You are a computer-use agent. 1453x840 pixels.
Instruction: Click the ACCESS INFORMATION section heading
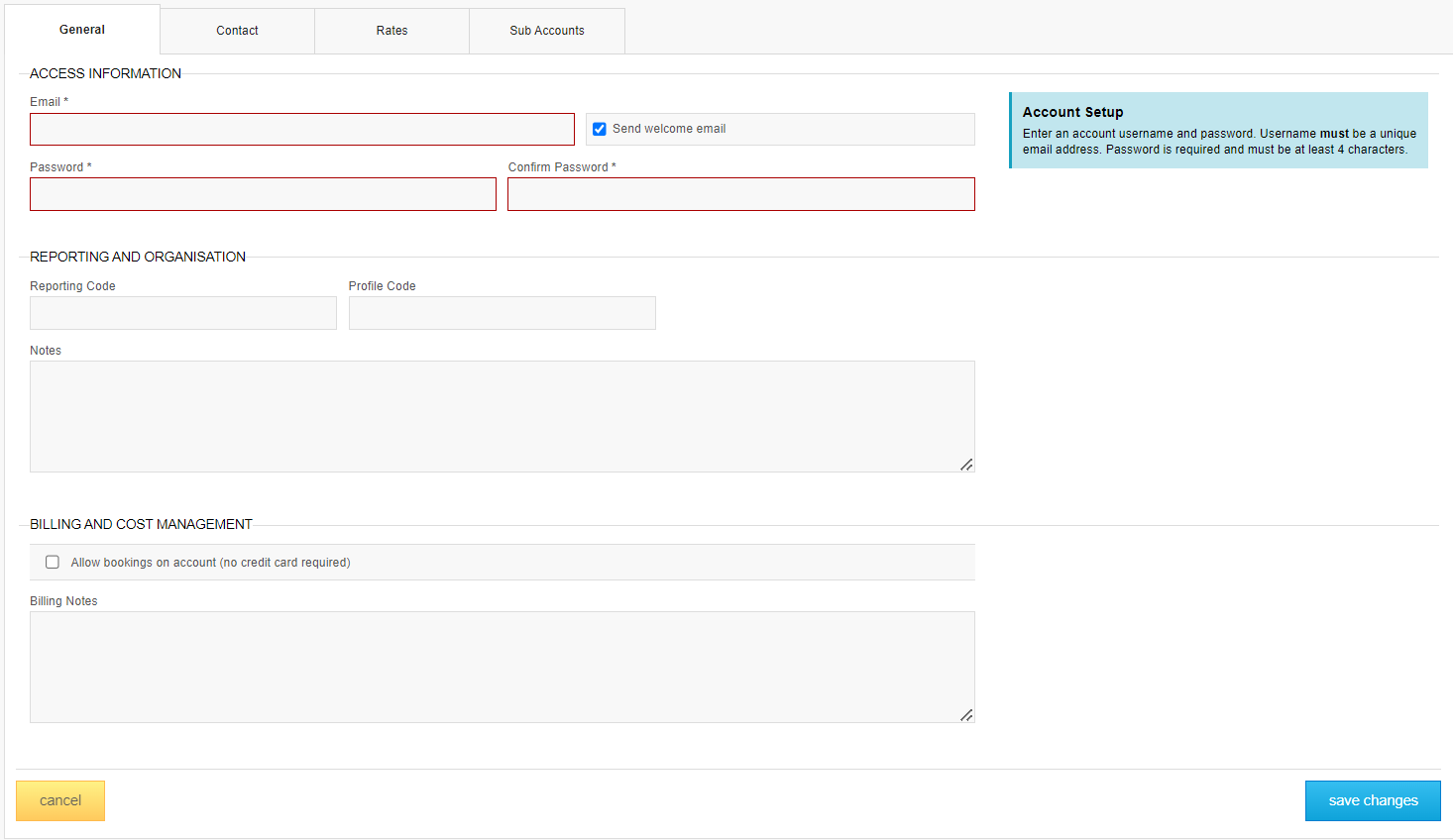(x=105, y=73)
